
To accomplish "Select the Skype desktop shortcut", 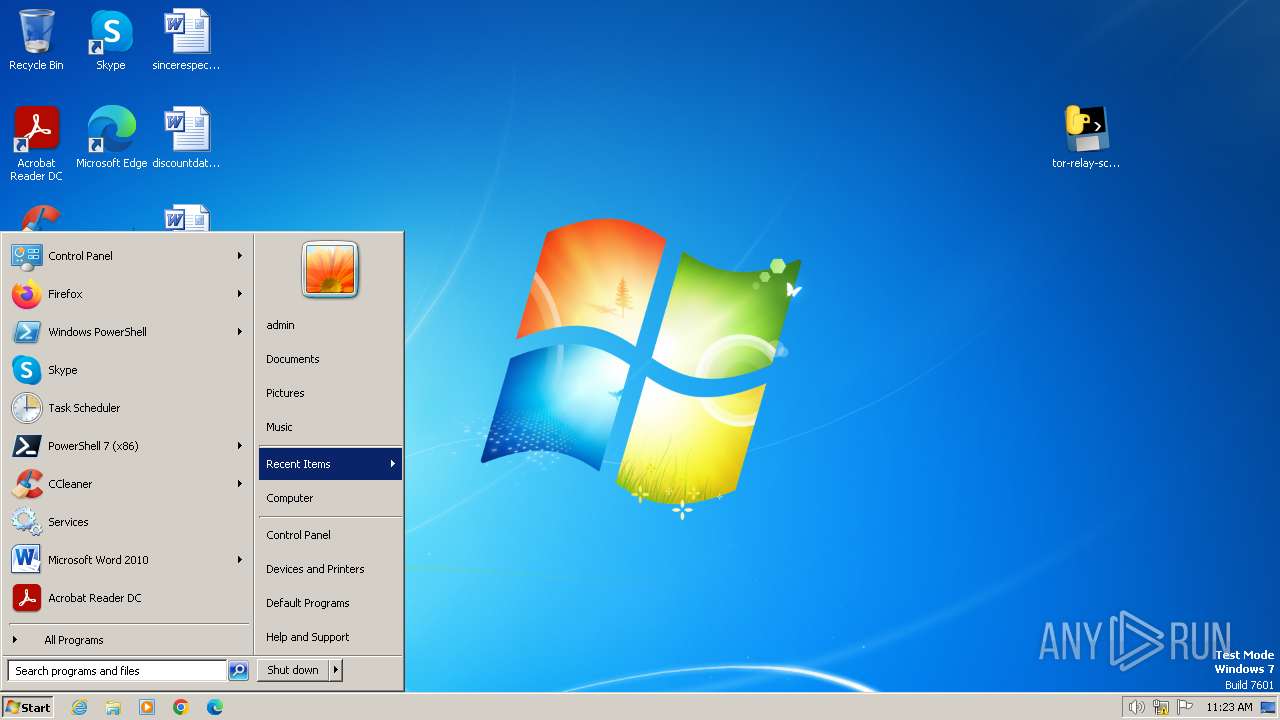I will 111,40.
